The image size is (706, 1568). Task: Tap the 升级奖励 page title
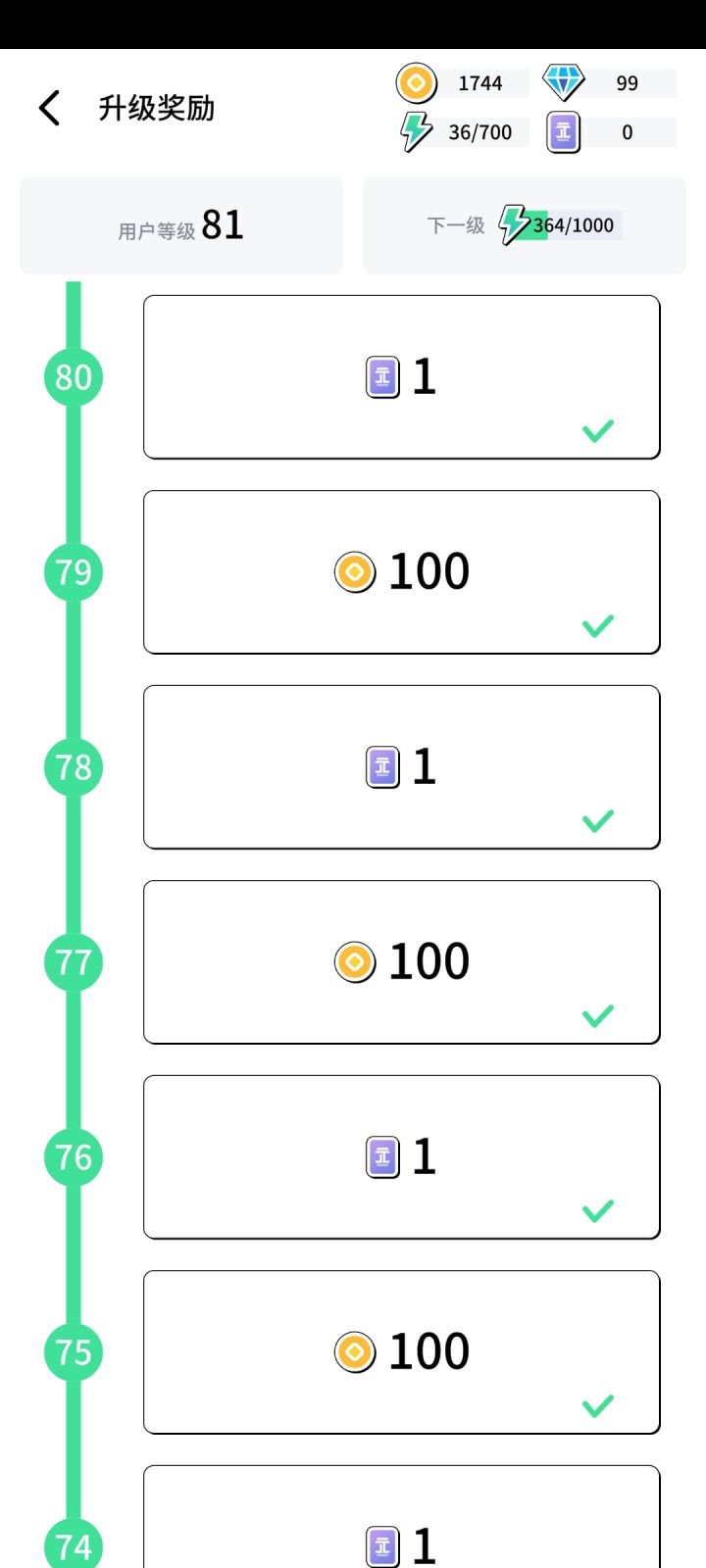(x=157, y=108)
